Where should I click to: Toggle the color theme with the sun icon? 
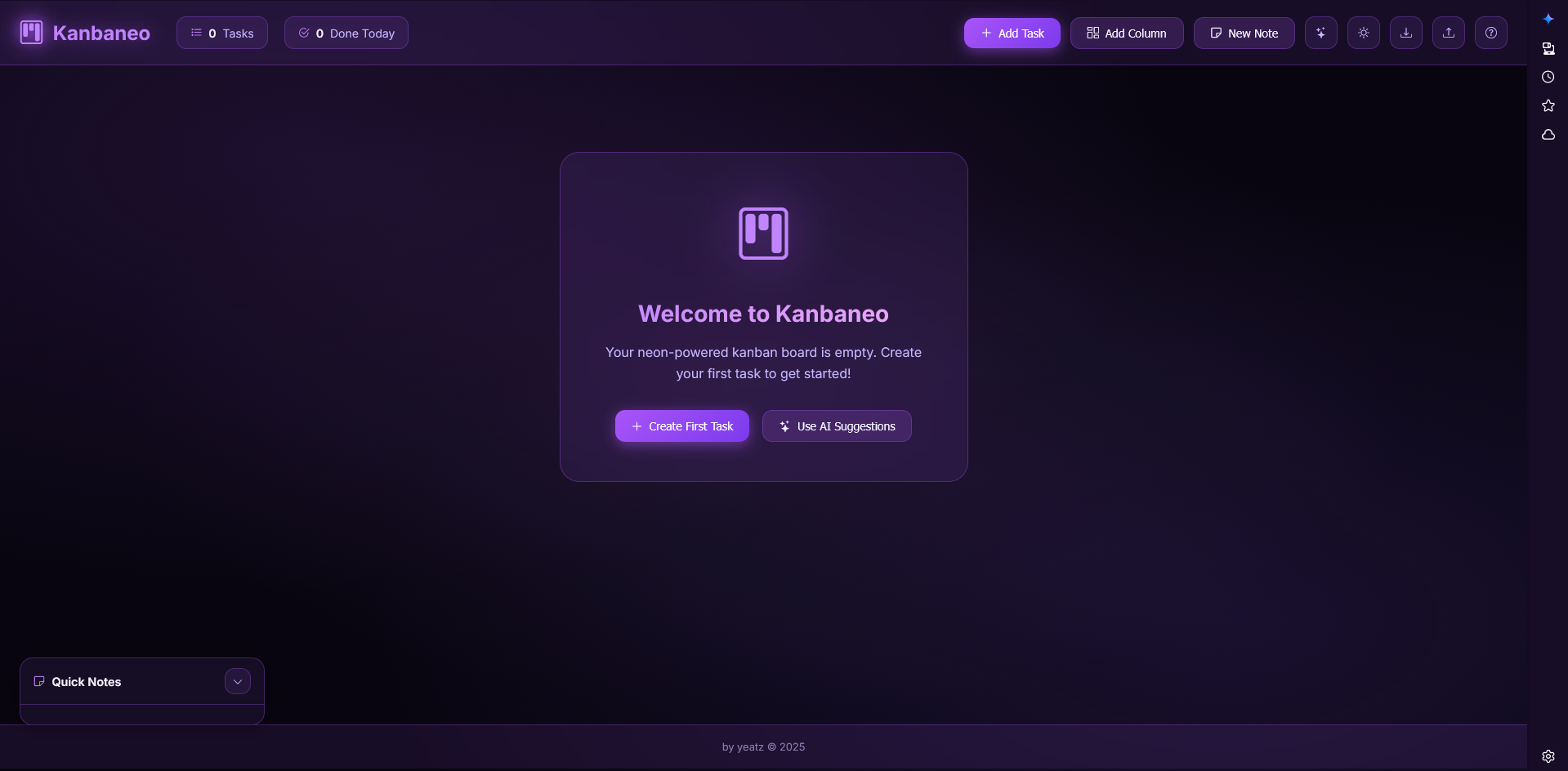[x=1363, y=33]
